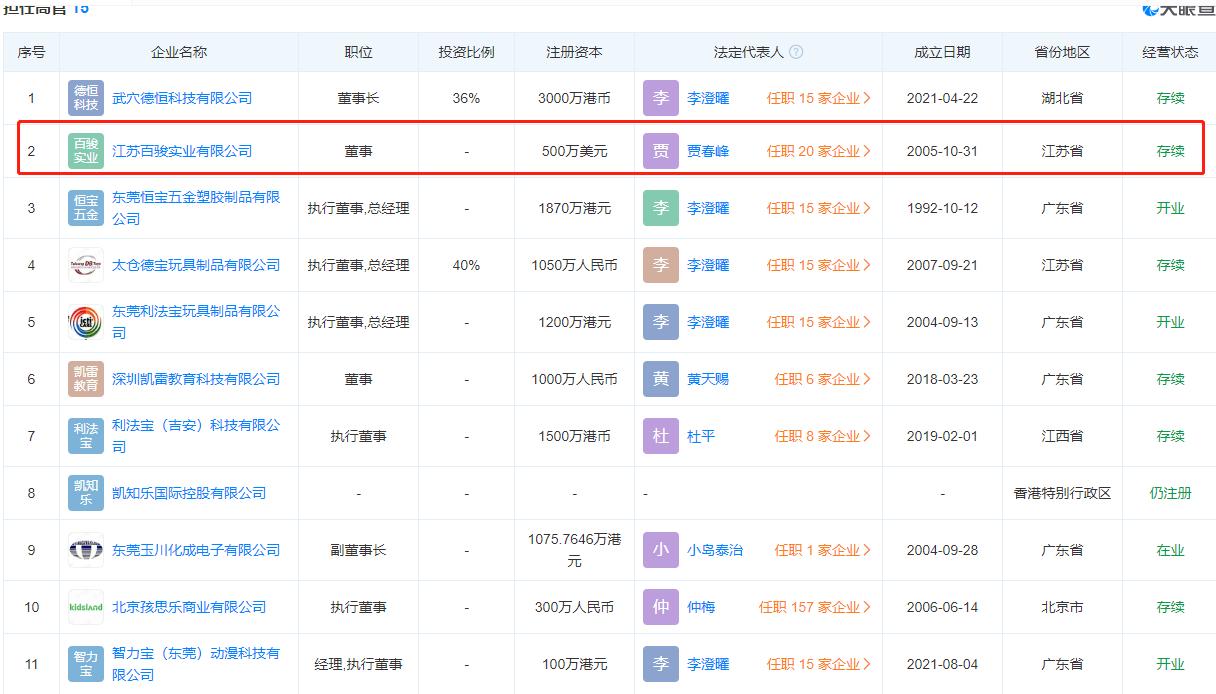The width and height of the screenshot is (1216, 694).
Task: Click the 企业名称 column header
Action: tap(179, 52)
